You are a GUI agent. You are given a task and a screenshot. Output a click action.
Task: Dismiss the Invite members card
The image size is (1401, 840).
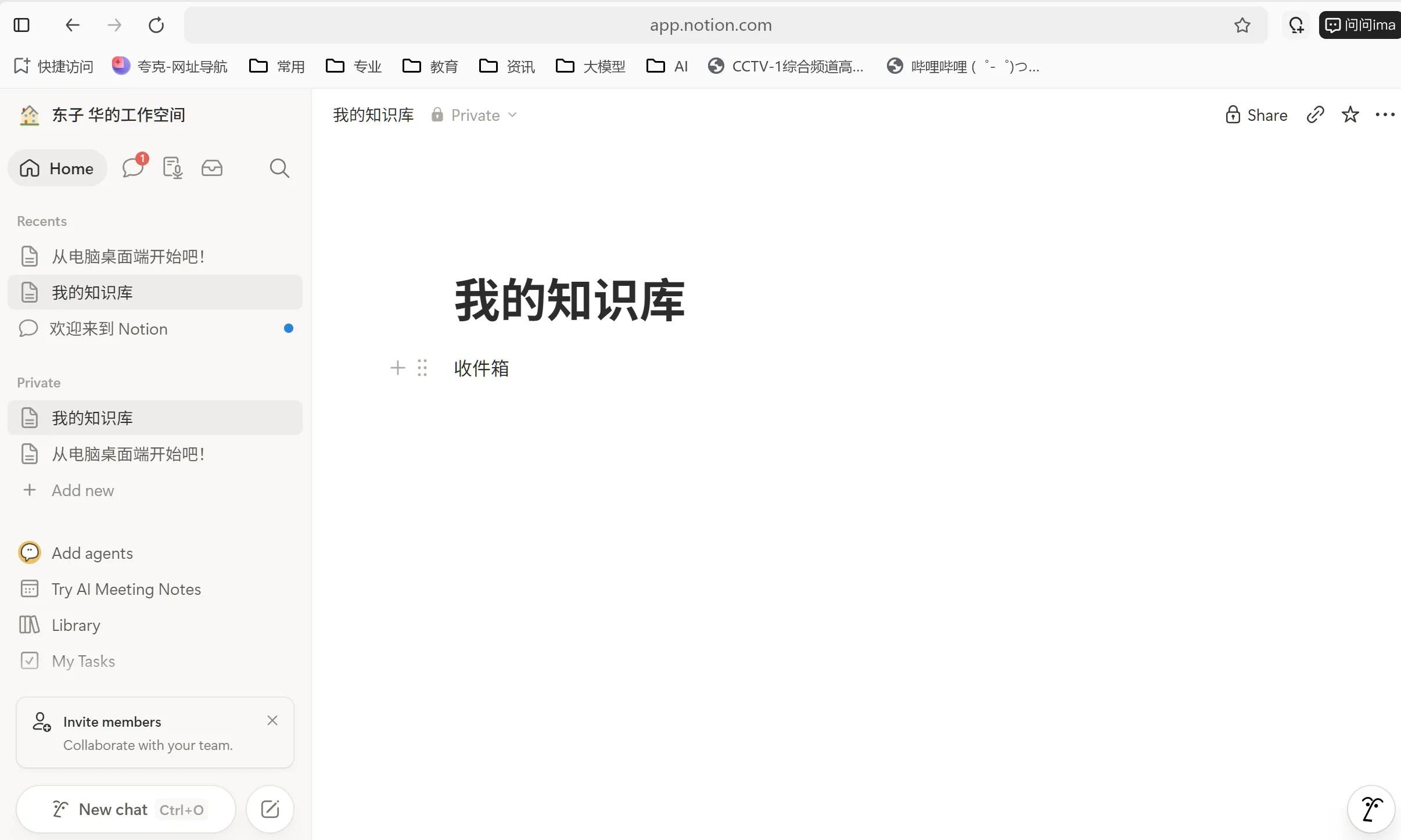pyautogui.click(x=272, y=720)
